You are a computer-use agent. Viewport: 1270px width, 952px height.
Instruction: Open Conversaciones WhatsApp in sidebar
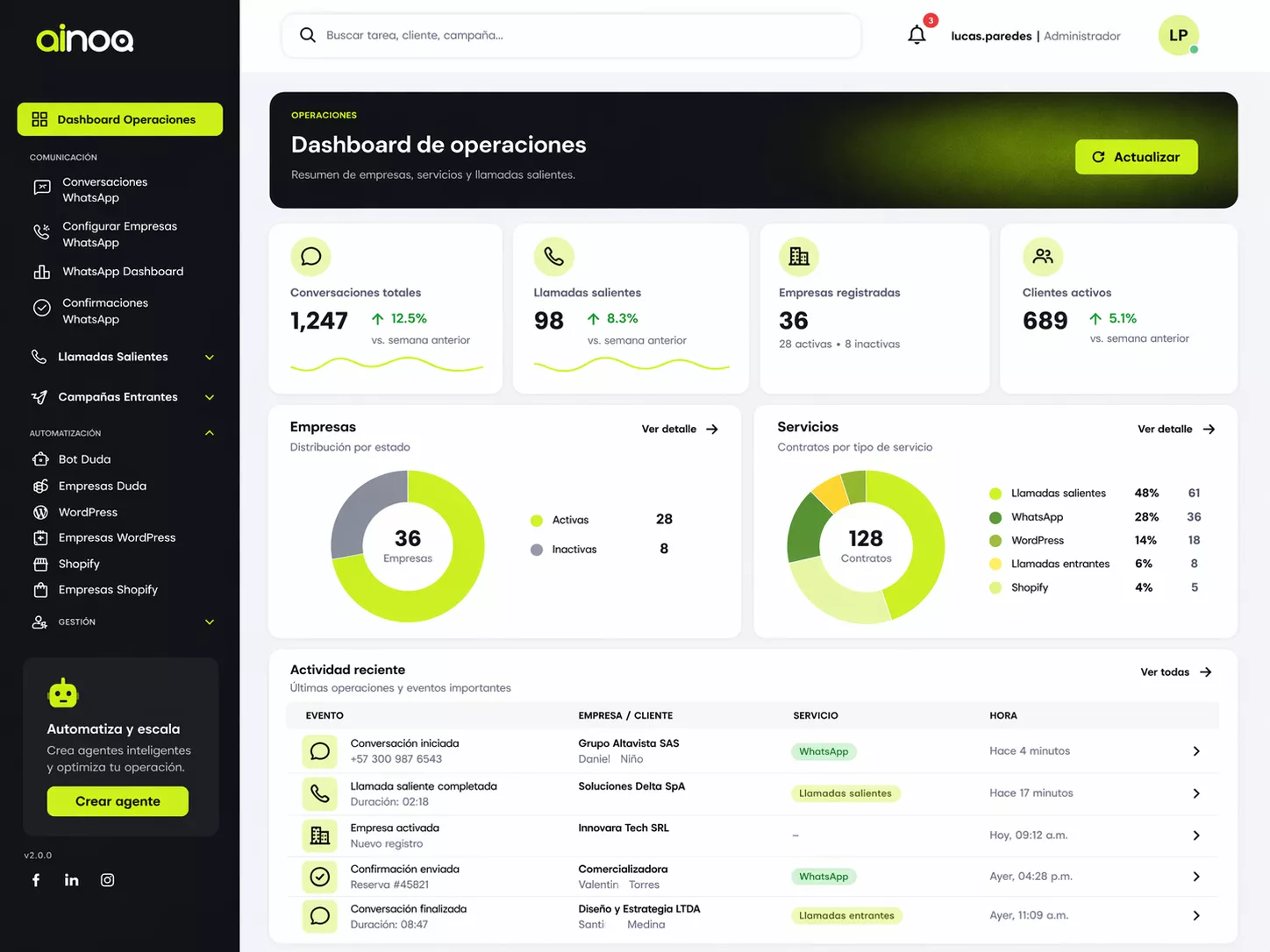[104, 190]
